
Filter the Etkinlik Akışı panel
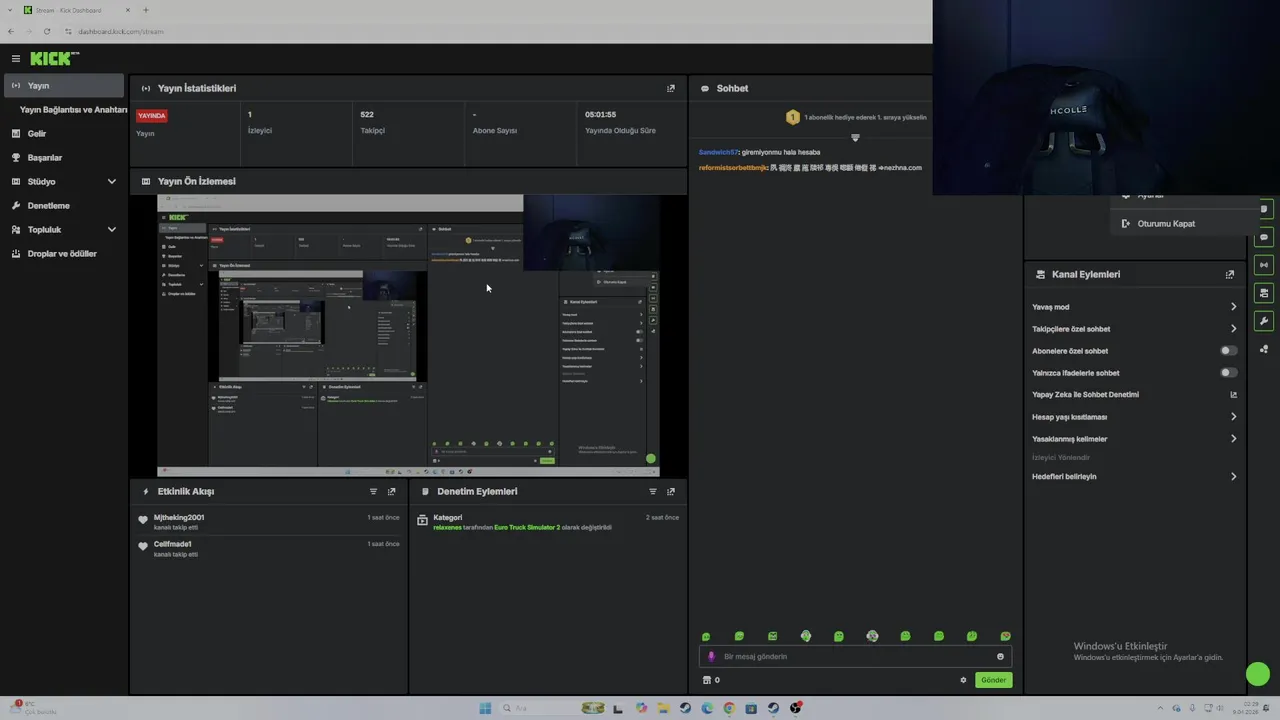(x=374, y=492)
